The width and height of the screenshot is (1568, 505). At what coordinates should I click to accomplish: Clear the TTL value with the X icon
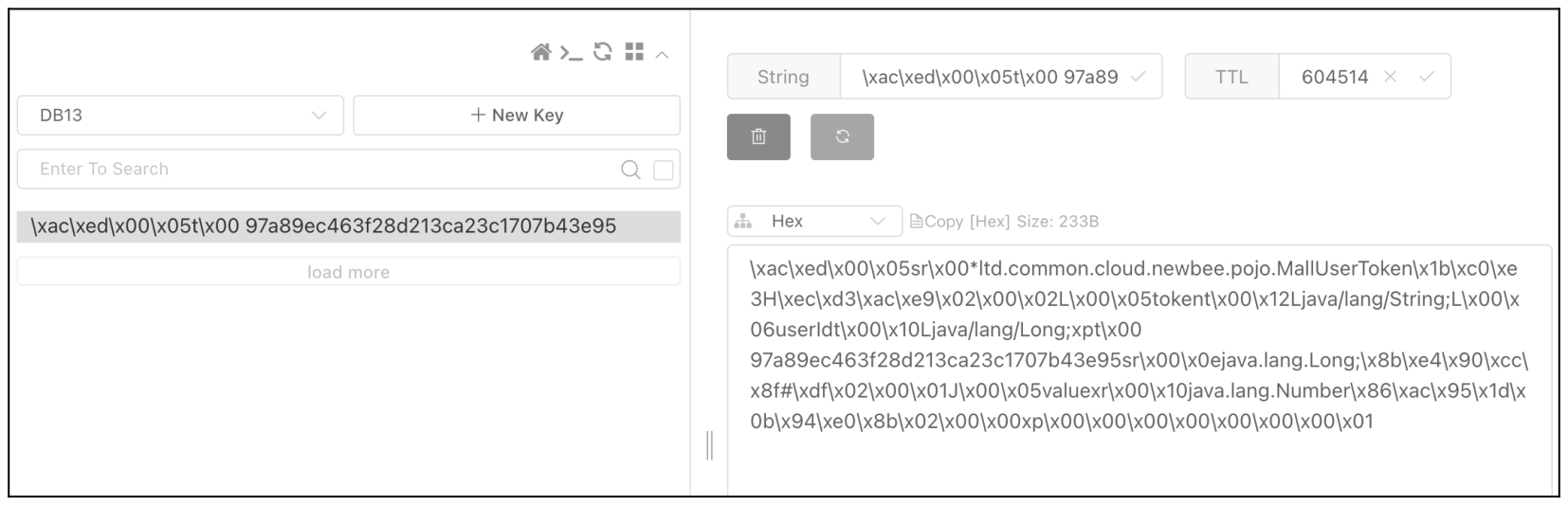point(1390,77)
